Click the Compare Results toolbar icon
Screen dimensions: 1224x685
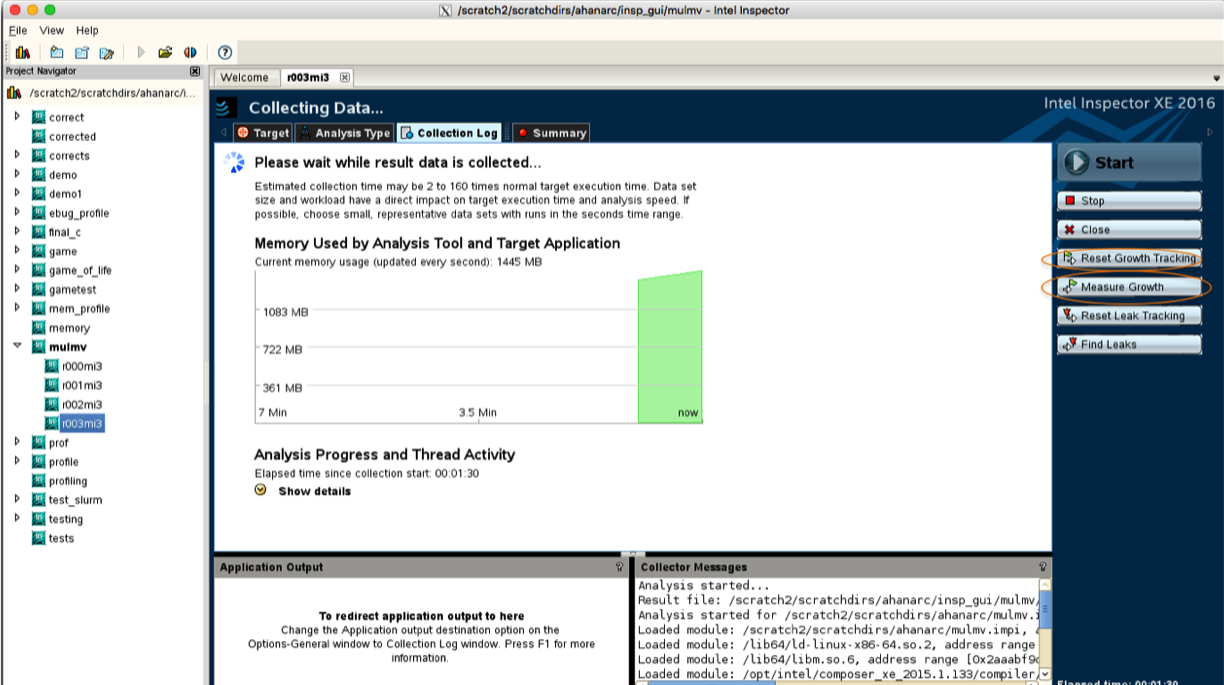pyautogui.click(x=189, y=52)
